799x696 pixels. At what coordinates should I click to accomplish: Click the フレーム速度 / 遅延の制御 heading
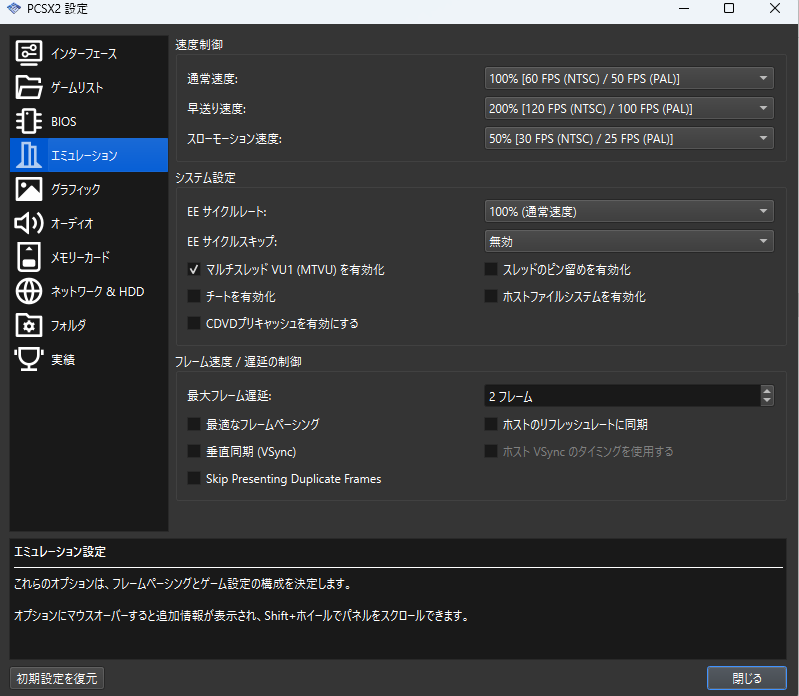238,362
